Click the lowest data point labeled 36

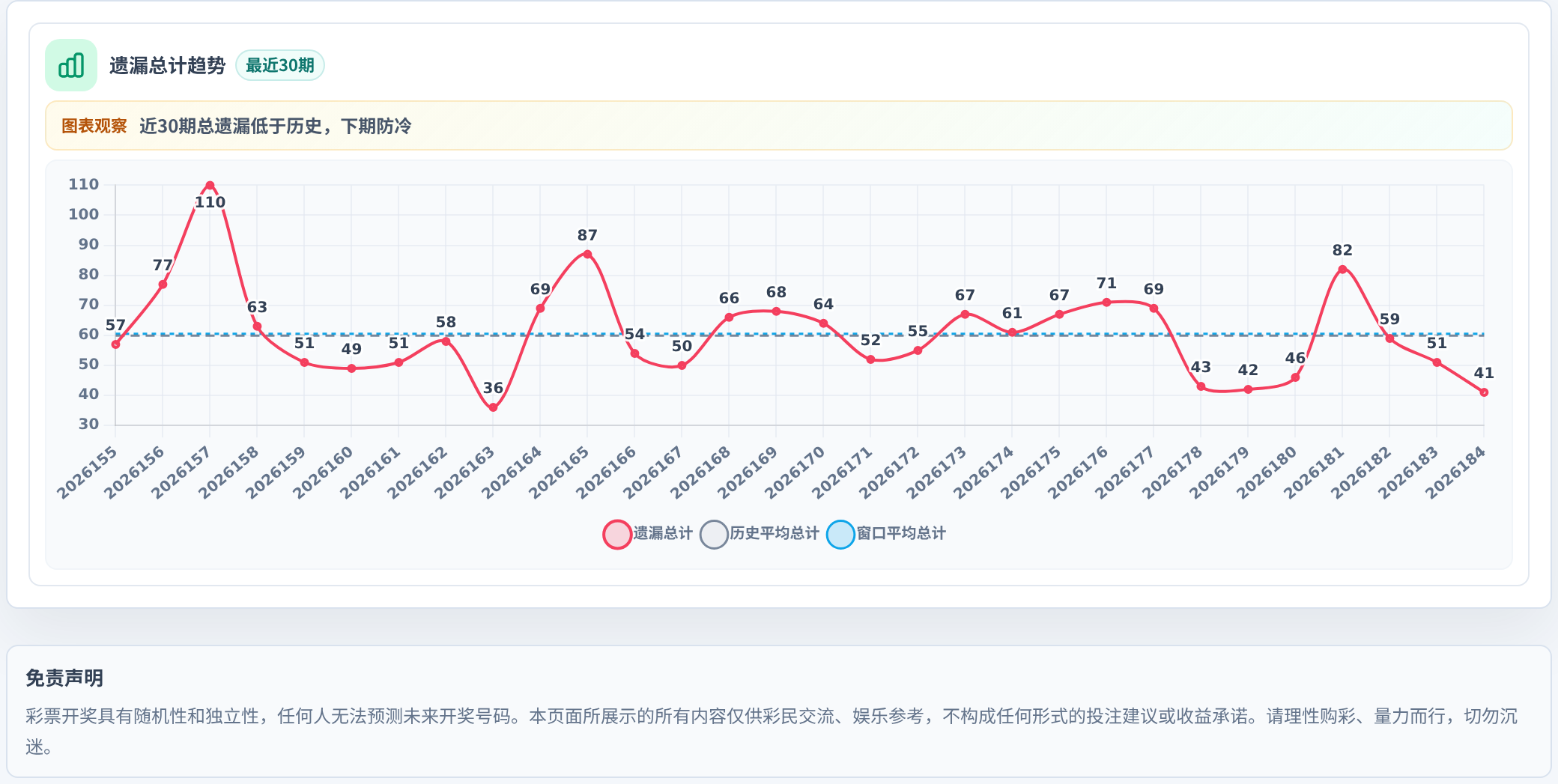493,407
